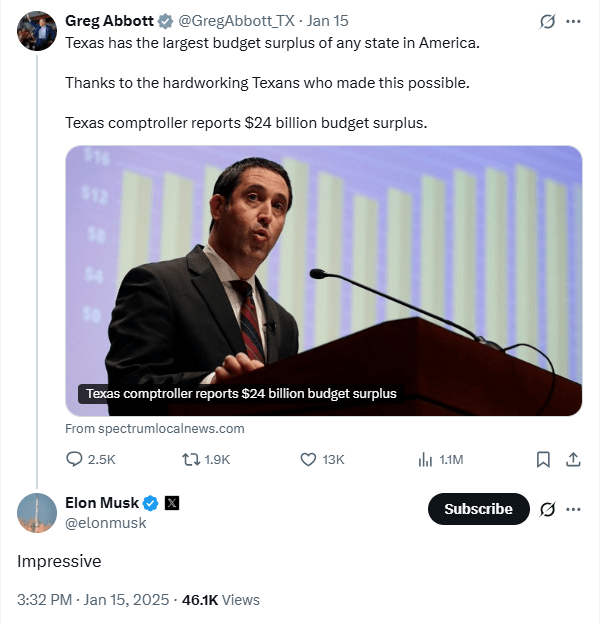Open more options for Greg Abbott's tweet
600x624 pixels.
[x=573, y=21]
